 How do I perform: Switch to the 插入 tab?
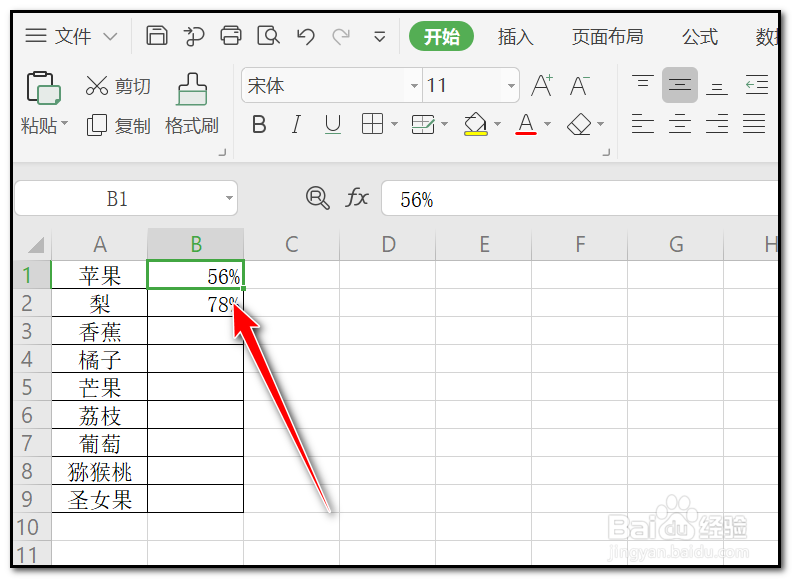coord(515,36)
